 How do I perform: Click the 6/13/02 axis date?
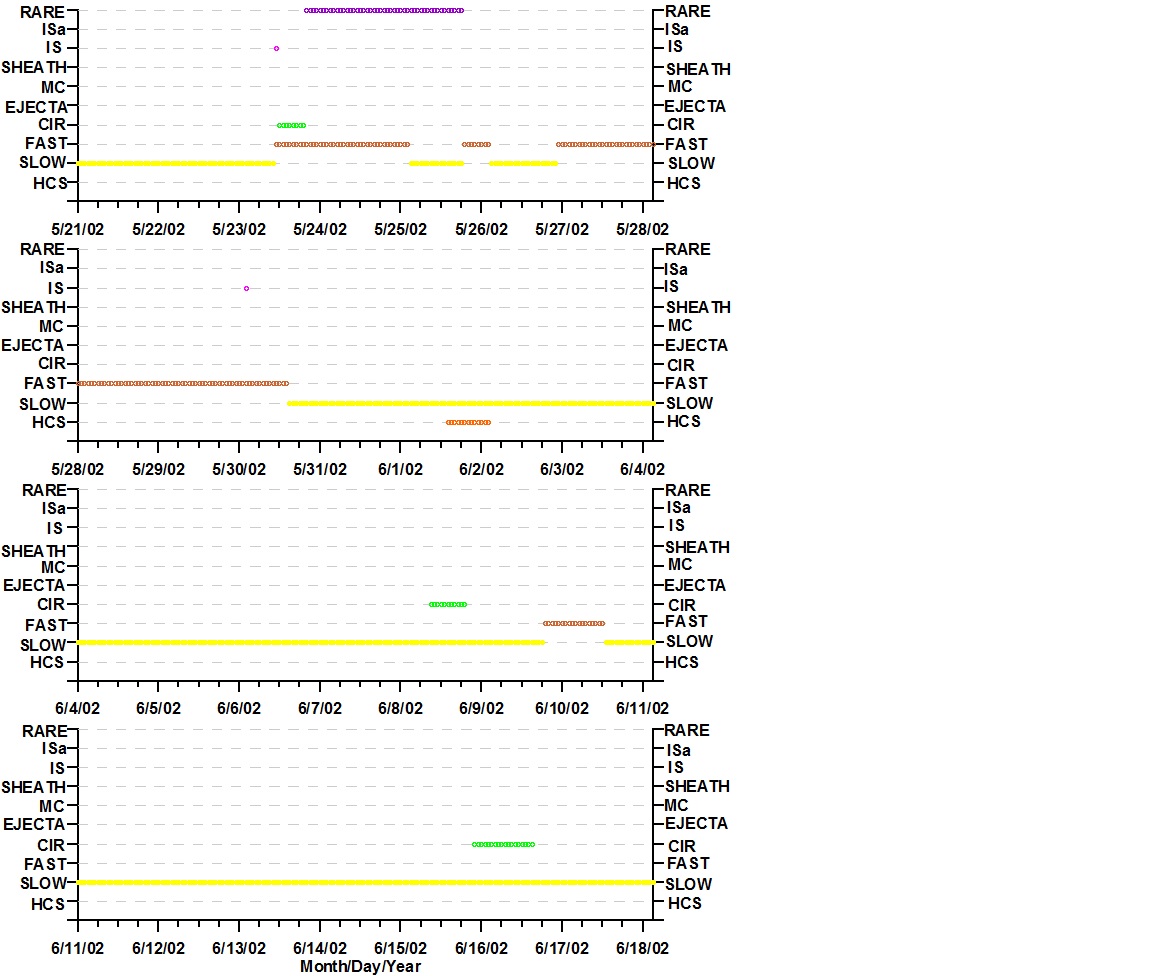239,948
